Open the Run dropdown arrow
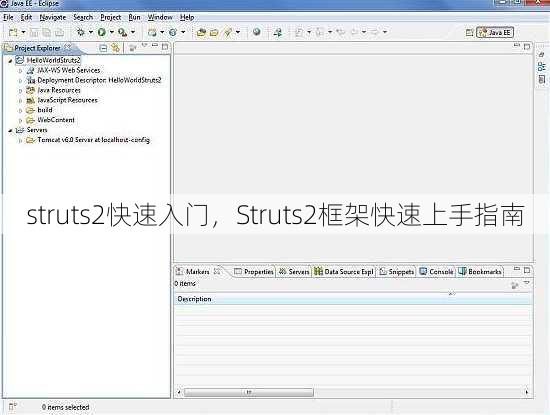Image resolution: width=550 pixels, height=415 pixels. click(112, 32)
